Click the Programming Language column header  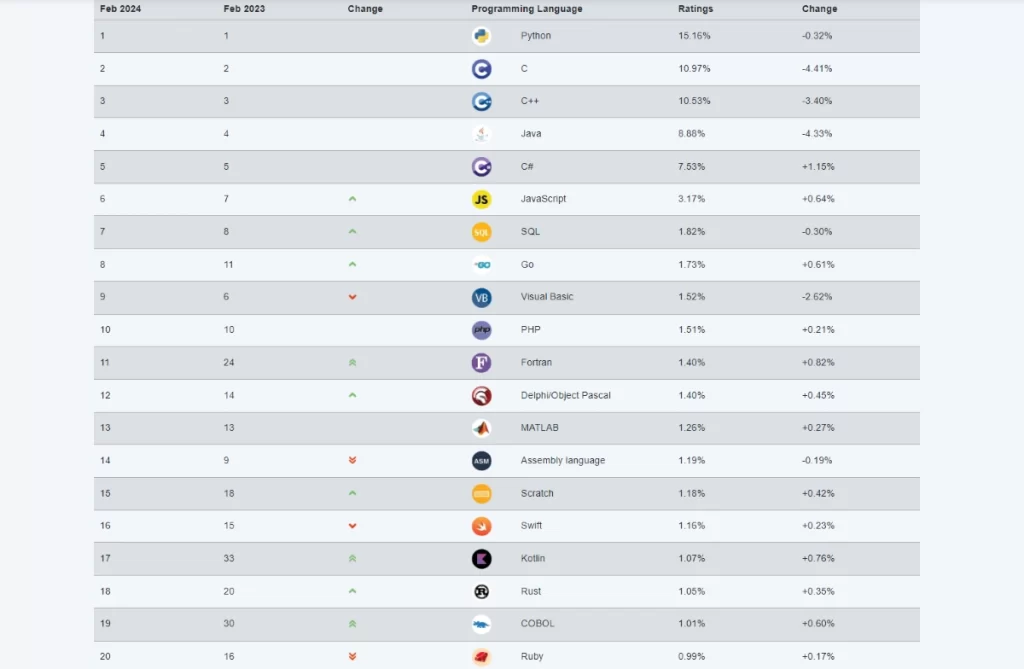[x=526, y=9]
